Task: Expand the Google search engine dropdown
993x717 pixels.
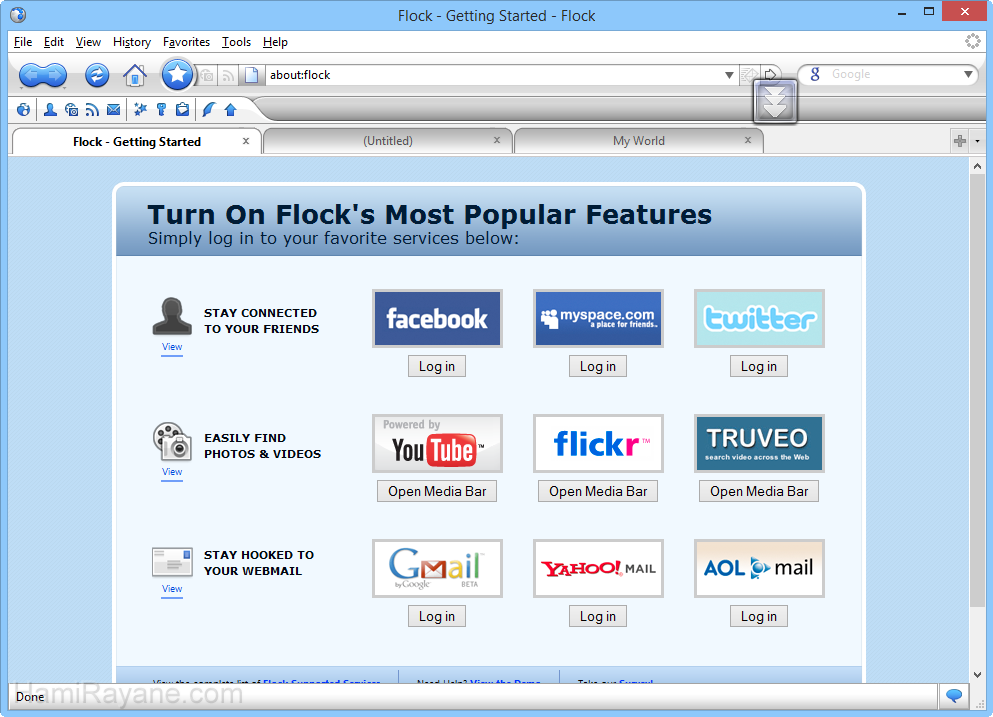Action: (968, 75)
